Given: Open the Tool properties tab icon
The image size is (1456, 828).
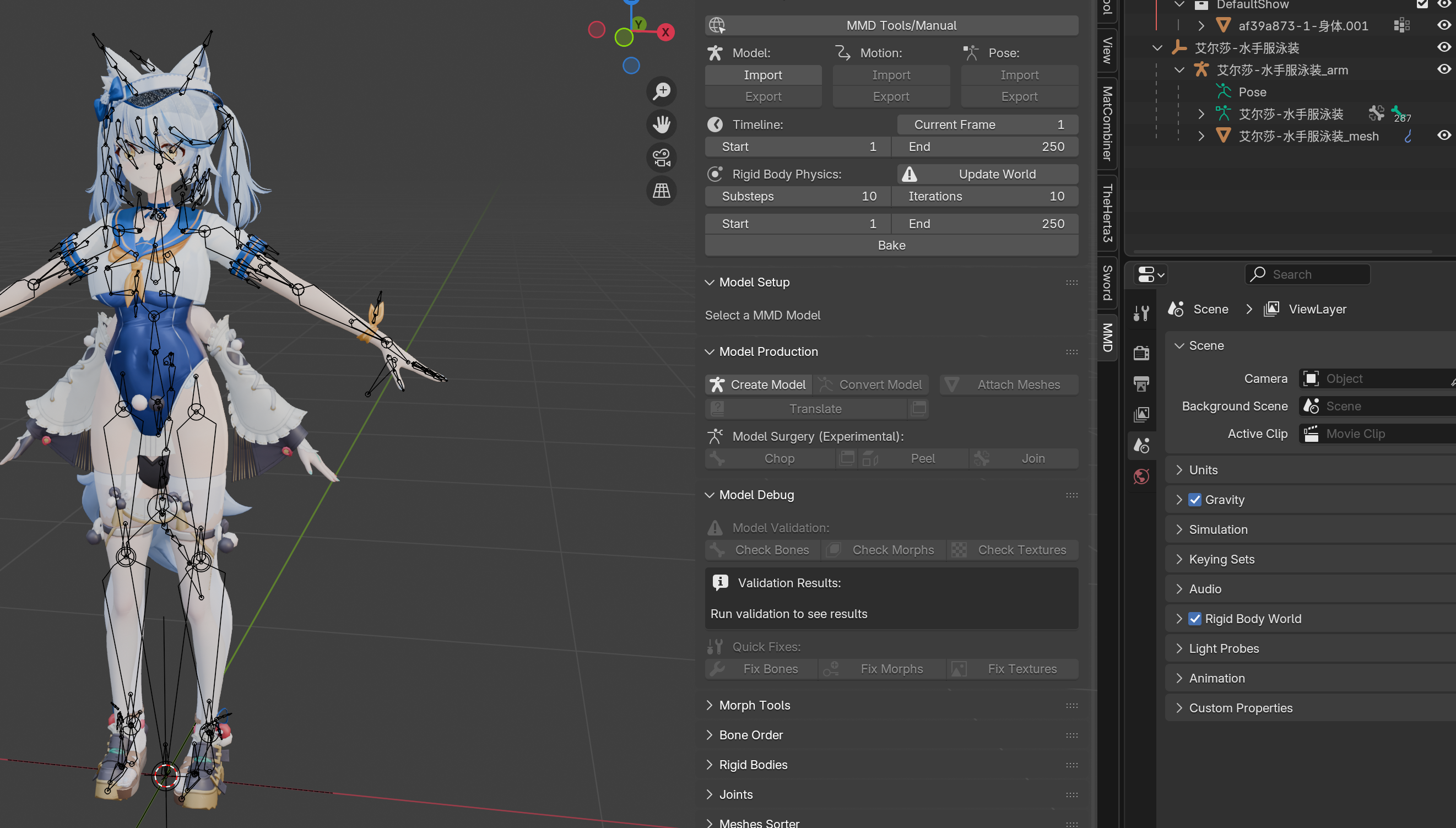Looking at the screenshot, I should pyautogui.click(x=1141, y=313).
